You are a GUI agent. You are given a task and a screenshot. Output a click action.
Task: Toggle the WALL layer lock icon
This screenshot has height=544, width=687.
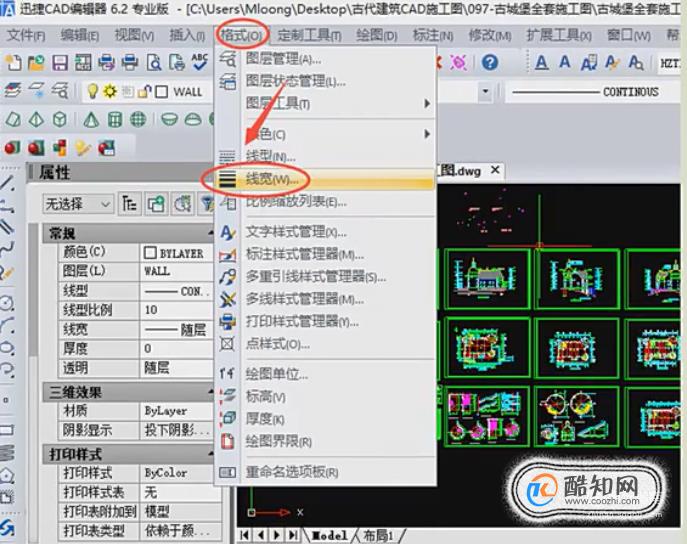144,91
